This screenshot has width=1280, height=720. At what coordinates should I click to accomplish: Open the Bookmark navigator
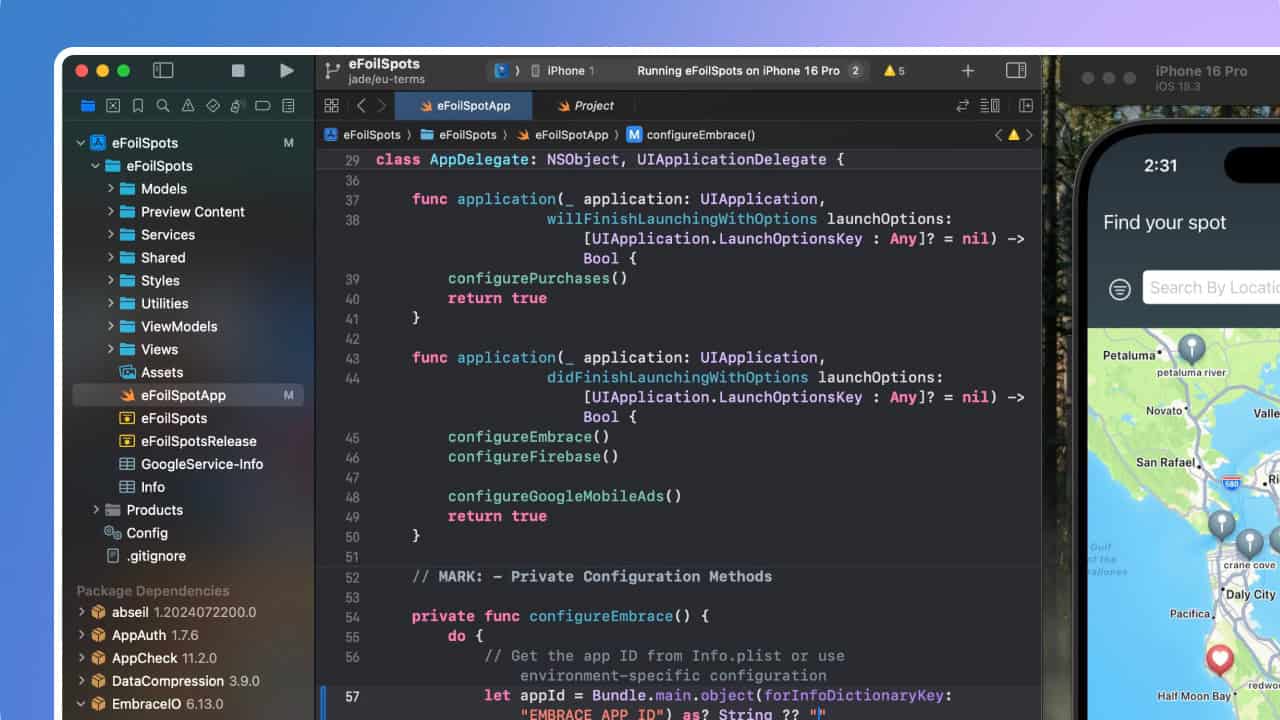point(138,106)
